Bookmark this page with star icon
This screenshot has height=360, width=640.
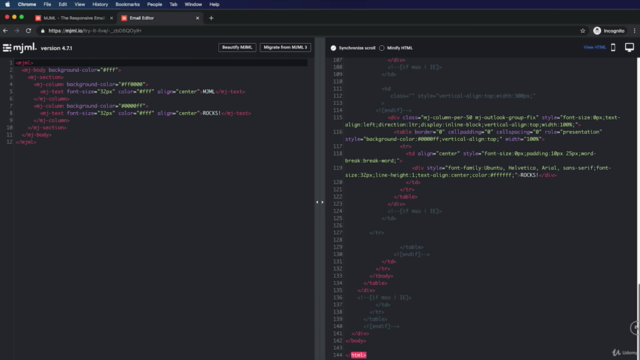582,31
